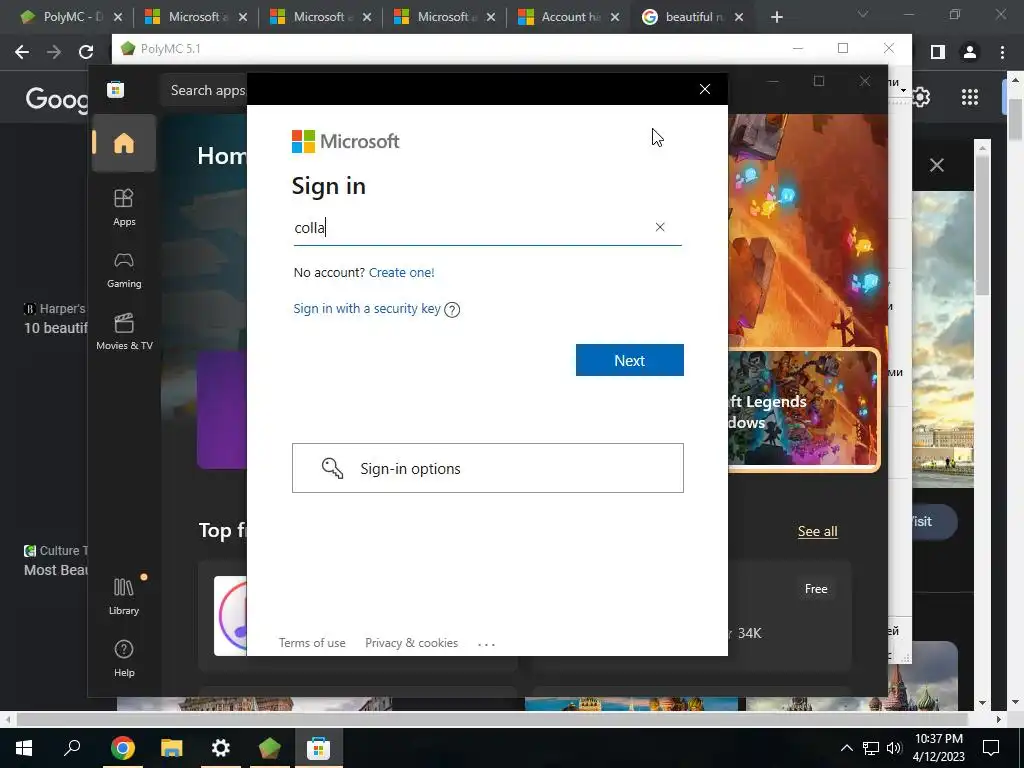Open network icon in tray
1024x768 pixels.
click(x=871, y=748)
